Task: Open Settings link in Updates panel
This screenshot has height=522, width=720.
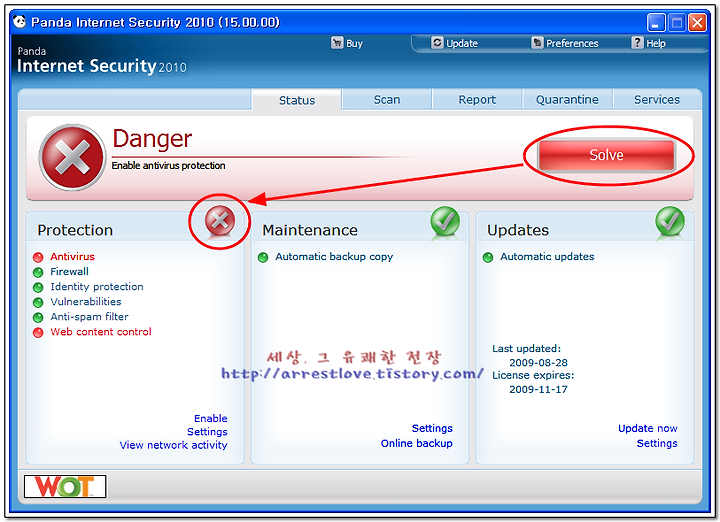Action: [x=657, y=443]
